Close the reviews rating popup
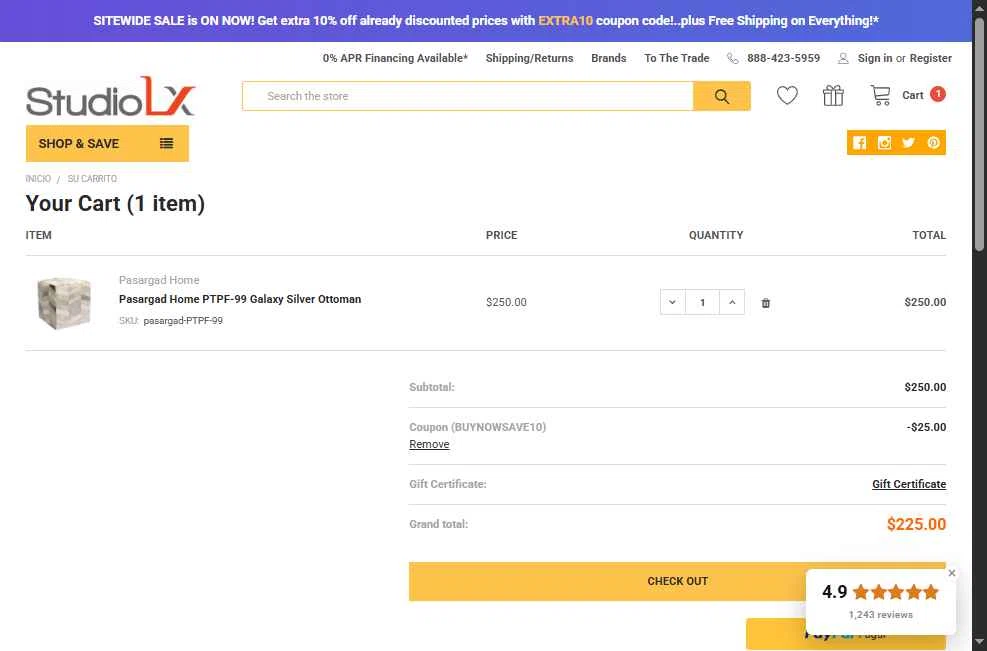987x651 pixels. (x=952, y=573)
